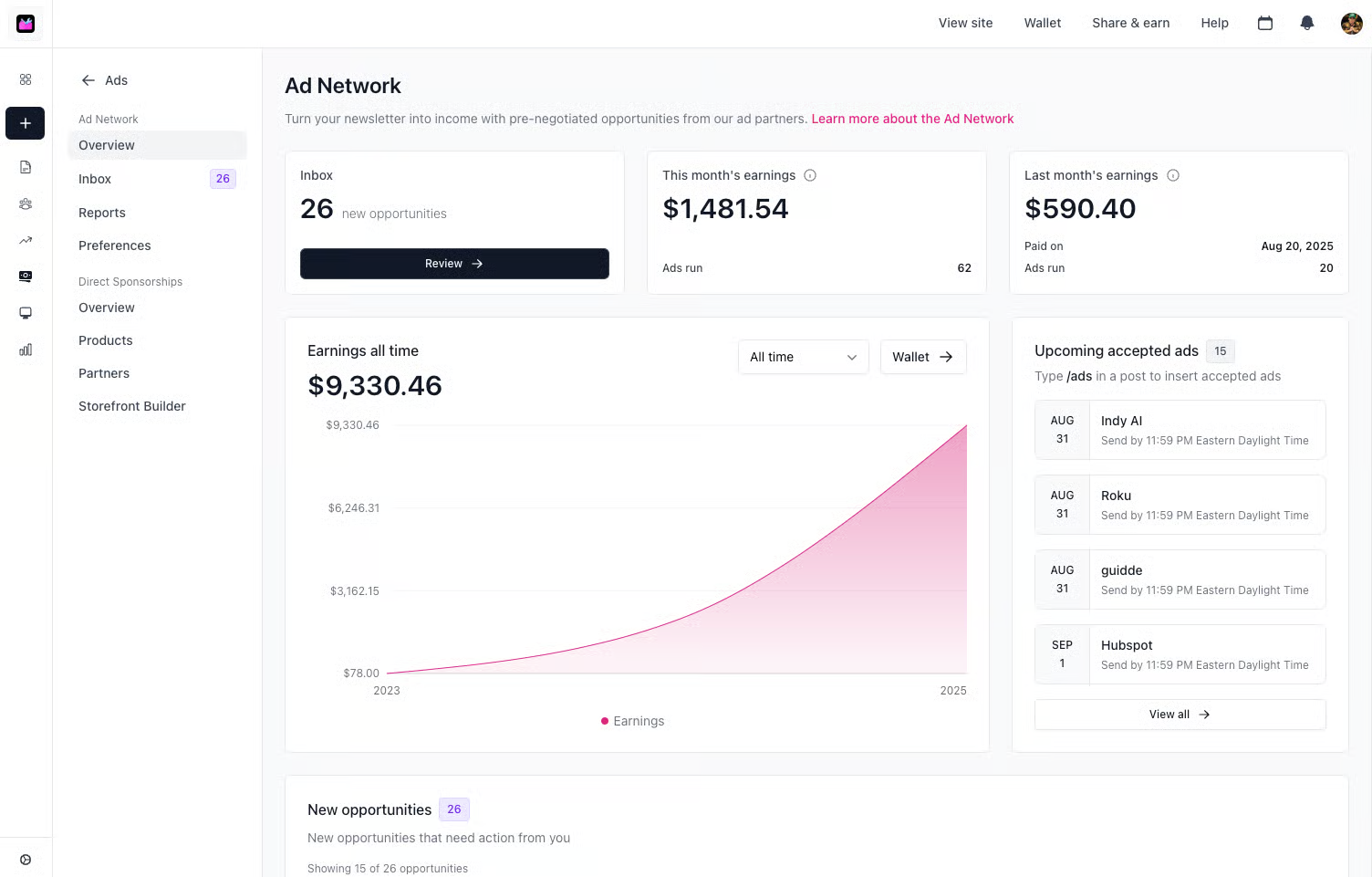This screenshot has width=1372, height=877.
Task: Open Inbox in the Ad Network menu
Action: 95,179
